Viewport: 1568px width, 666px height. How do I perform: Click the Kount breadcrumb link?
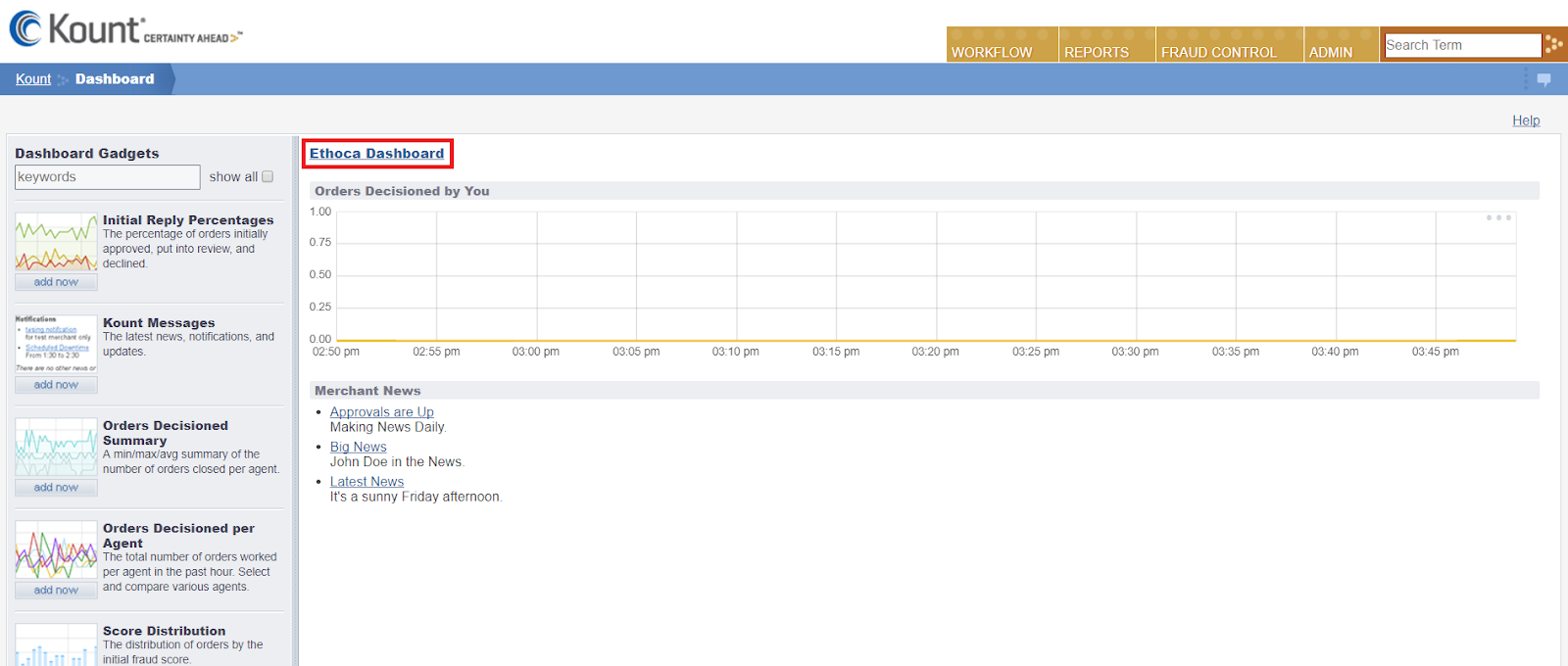pos(33,79)
